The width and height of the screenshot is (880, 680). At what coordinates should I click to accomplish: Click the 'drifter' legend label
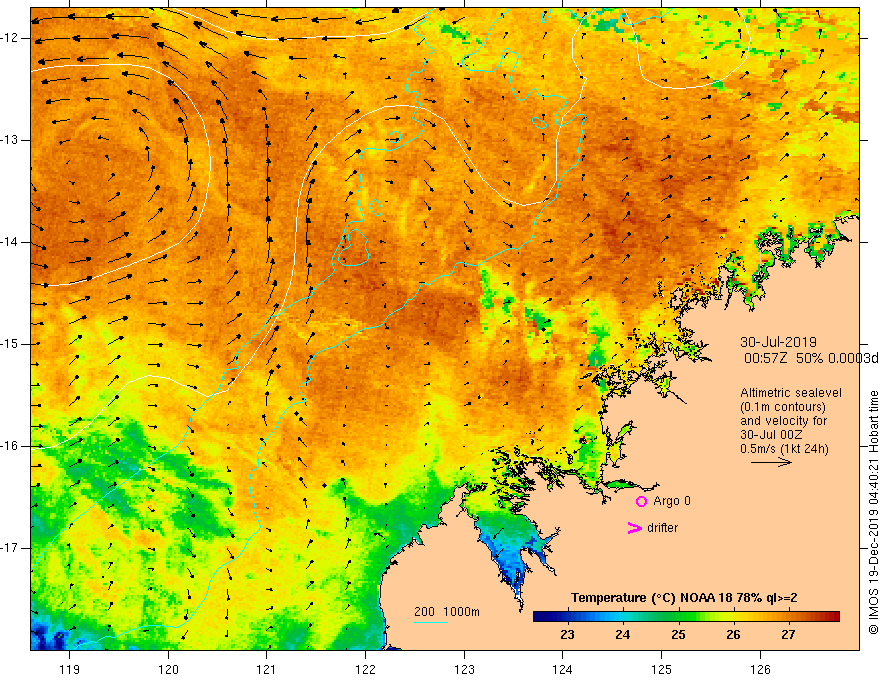coord(662,528)
